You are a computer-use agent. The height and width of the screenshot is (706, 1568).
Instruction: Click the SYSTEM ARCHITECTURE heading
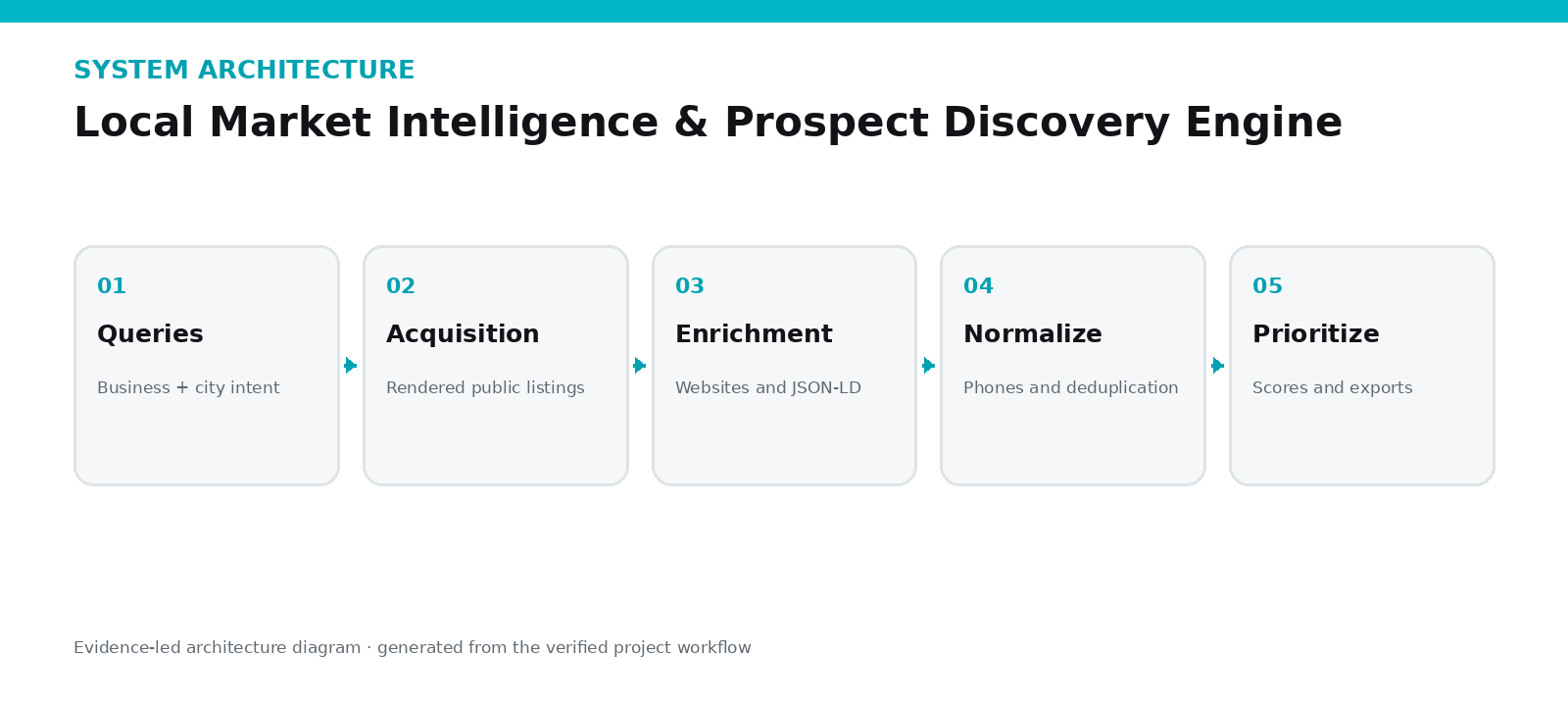click(x=244, y=71)
